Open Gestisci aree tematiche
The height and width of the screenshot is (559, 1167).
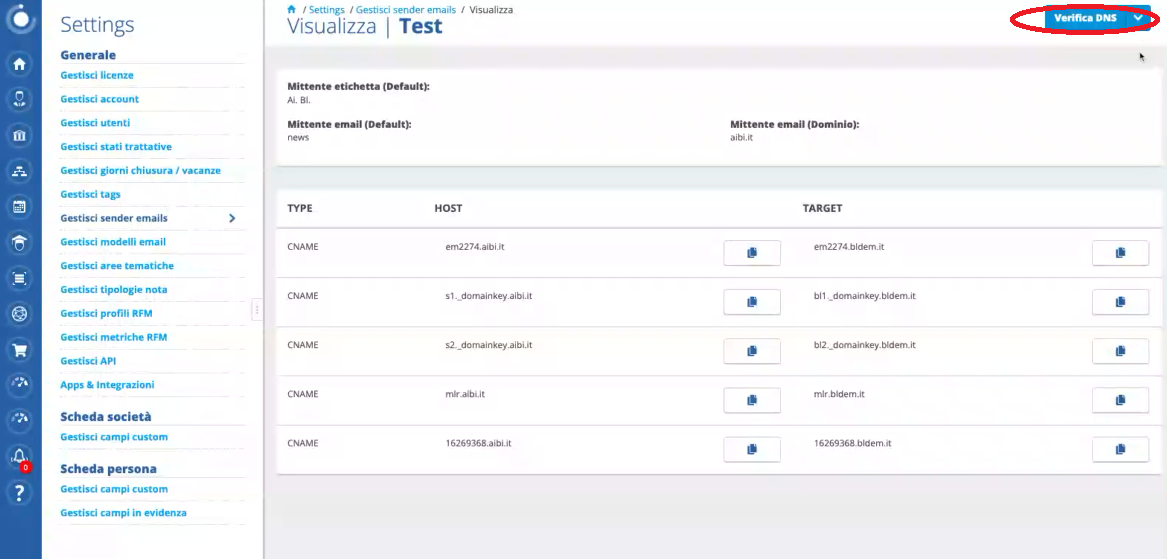[x=117, y=266]
